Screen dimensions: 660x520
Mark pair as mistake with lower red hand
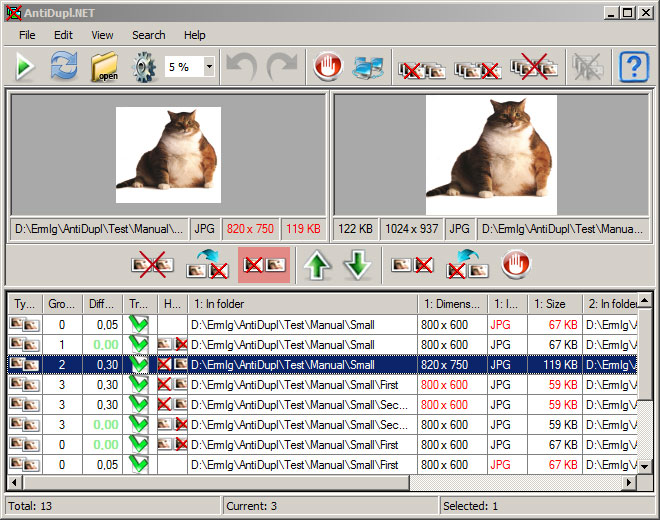tap(516, 264)
